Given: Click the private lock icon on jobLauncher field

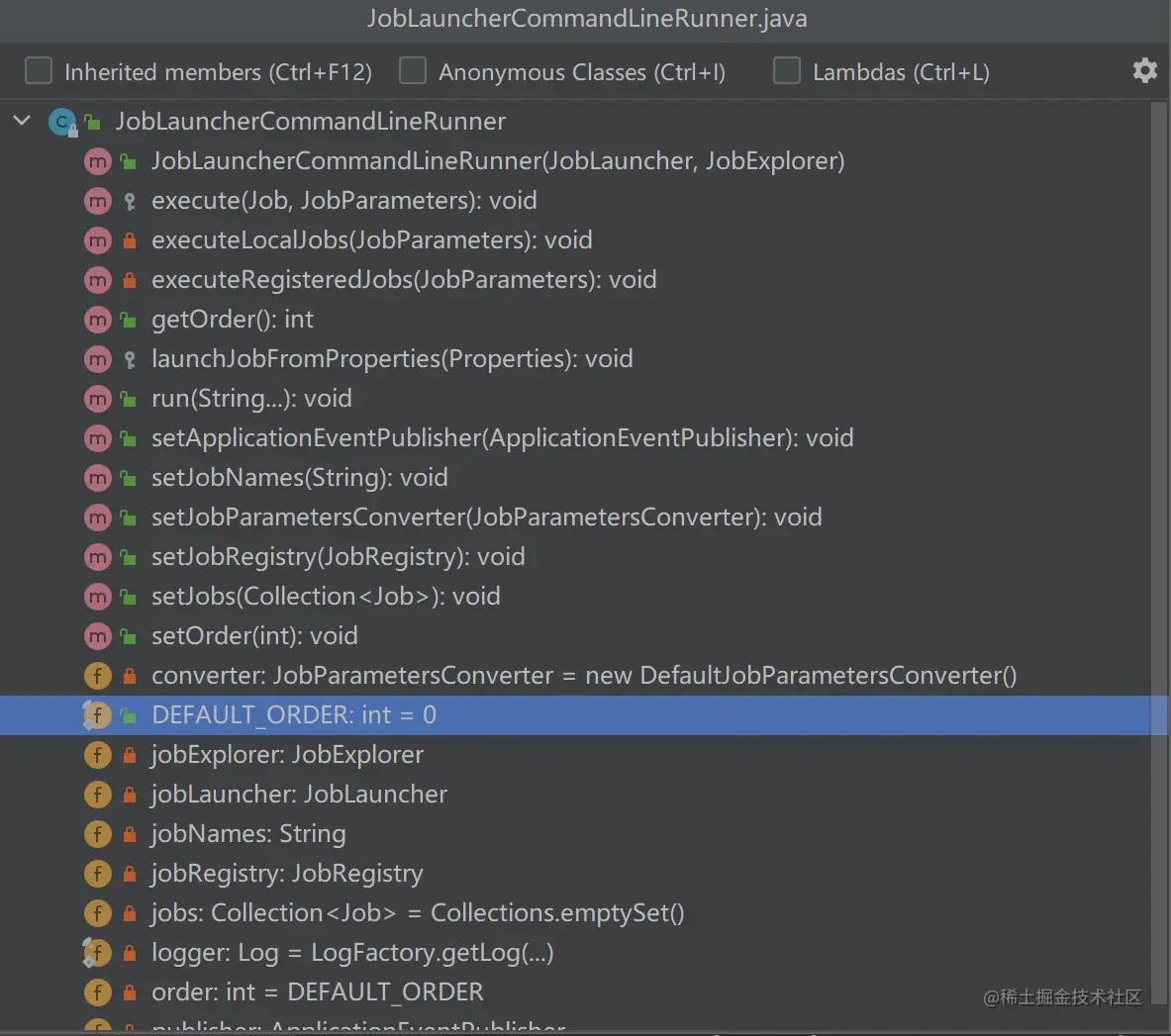Looking at the screenshot, I should tap(130, 795).
